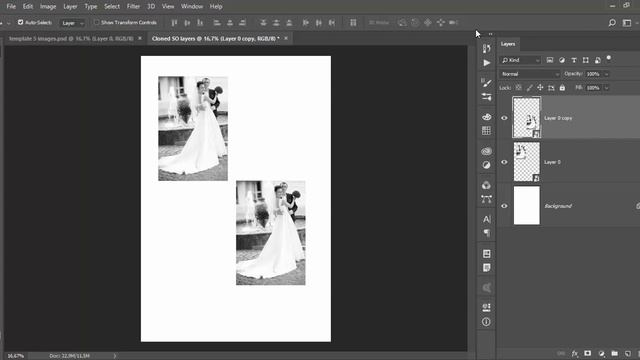Viewport: 640px width, 360px height.
Task: Filter layers by type layers icon
Action: [574, 60]
